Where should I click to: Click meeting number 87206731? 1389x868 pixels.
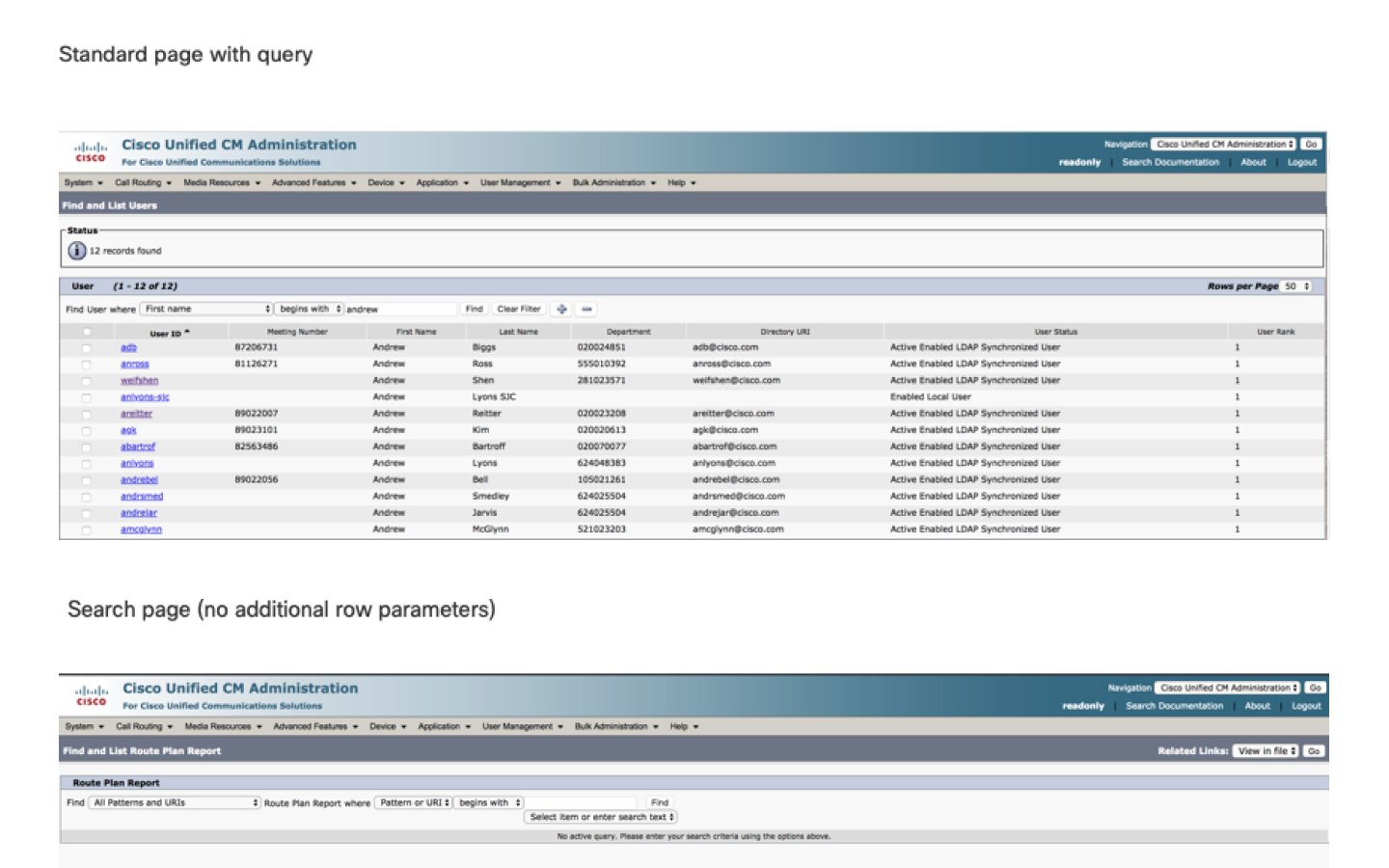(256, 347)
